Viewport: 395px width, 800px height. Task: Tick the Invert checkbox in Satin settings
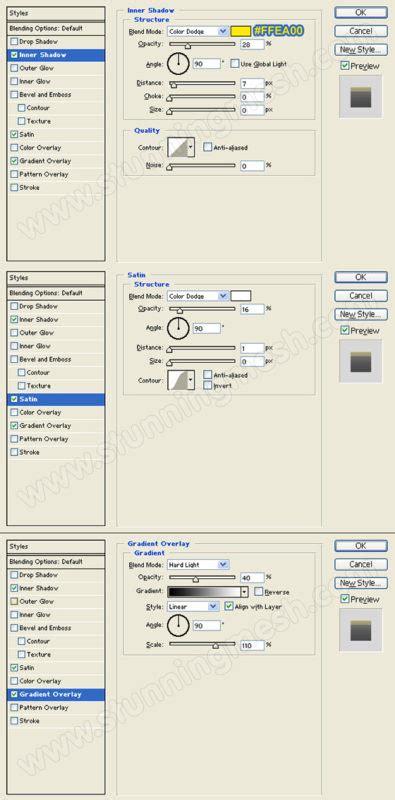point(207,385)
